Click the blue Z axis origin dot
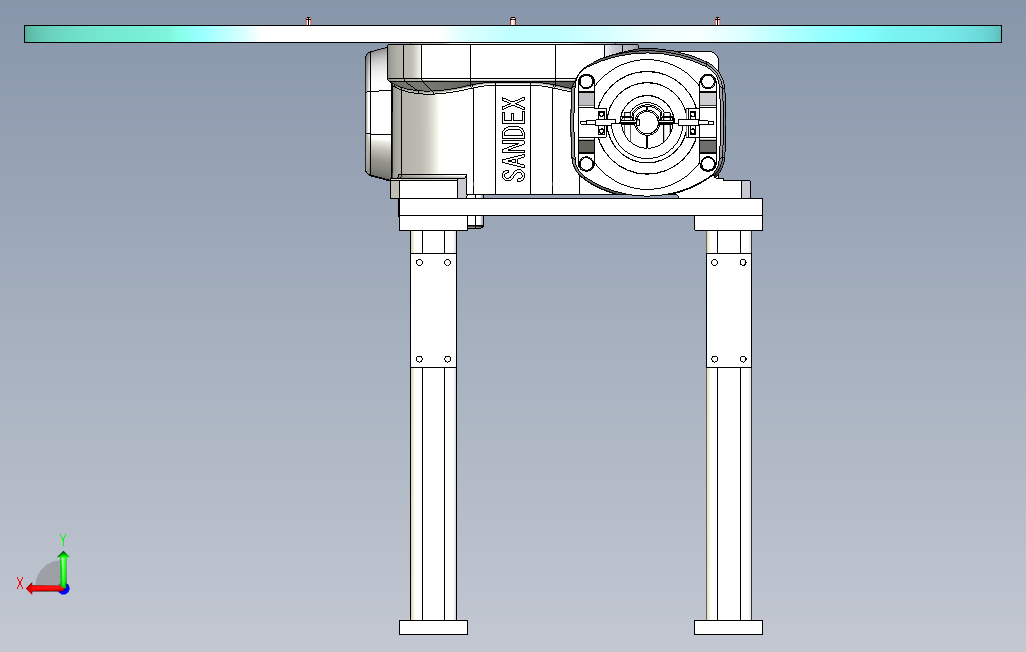The width and height of the screenshot is (1026, 652). (x=64, y=589)
